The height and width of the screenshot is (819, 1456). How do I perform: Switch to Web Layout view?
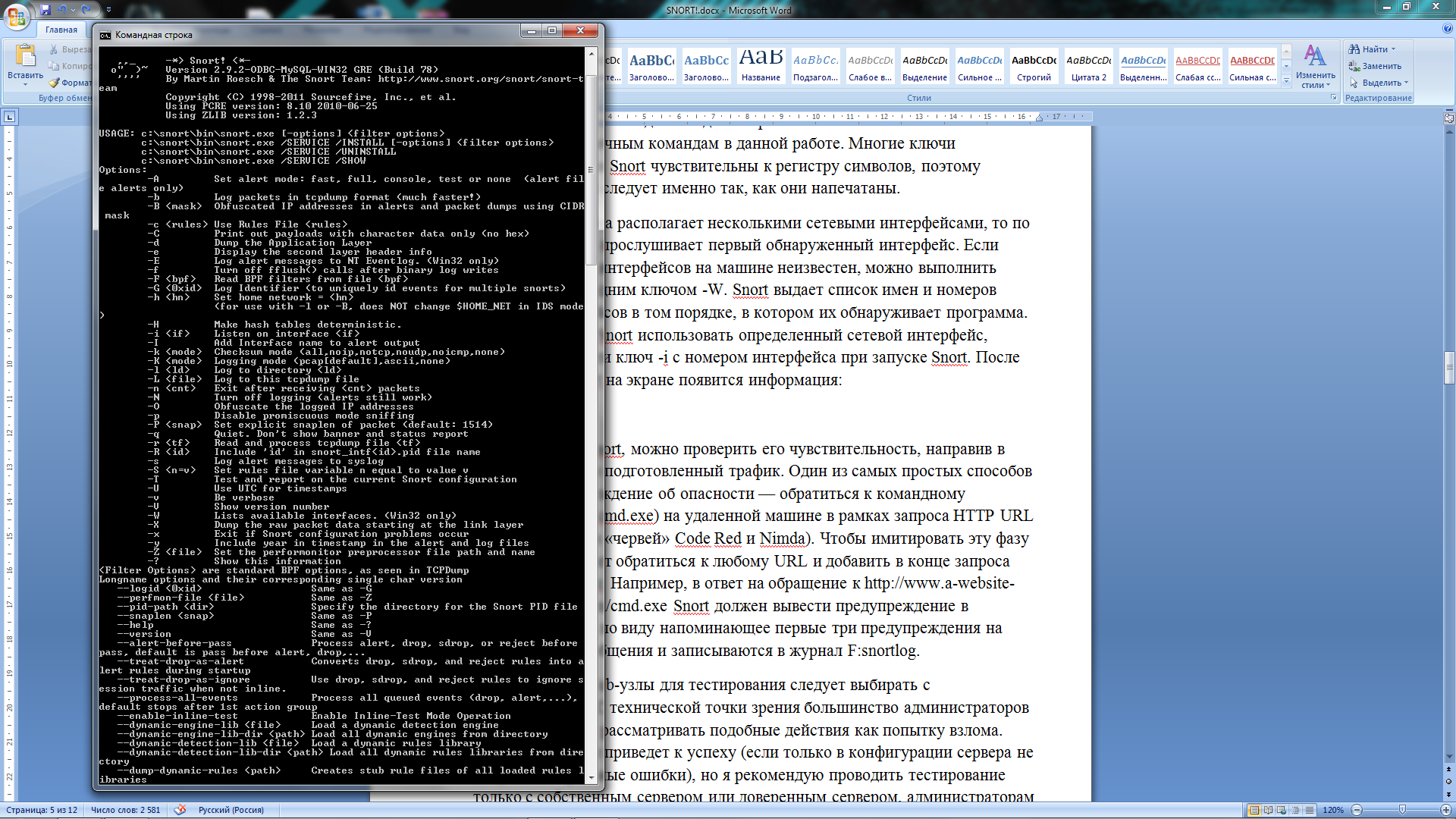click(x=1282, y=810)
